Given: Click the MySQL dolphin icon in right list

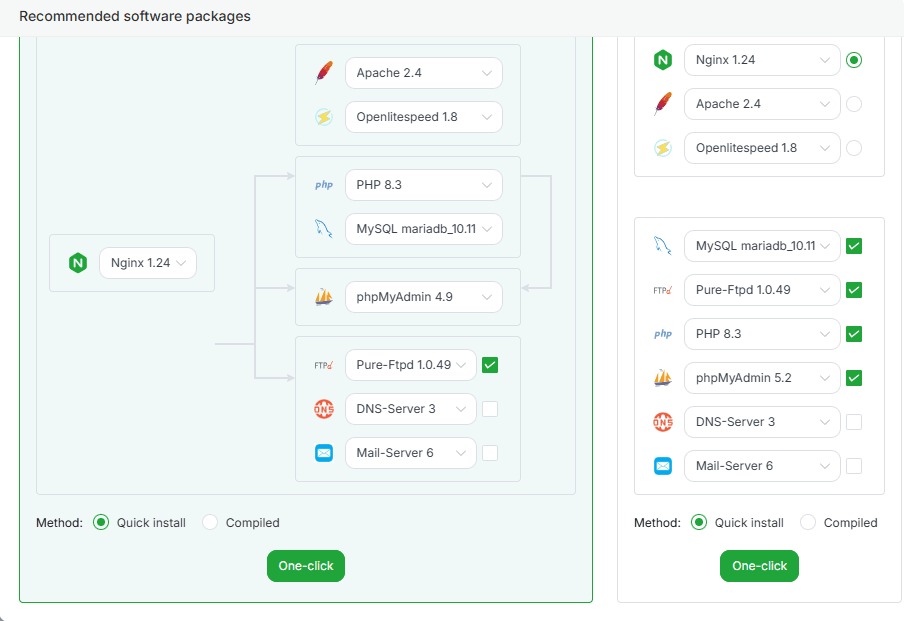Looking at the screenshot, I should (x=662, y=246).
